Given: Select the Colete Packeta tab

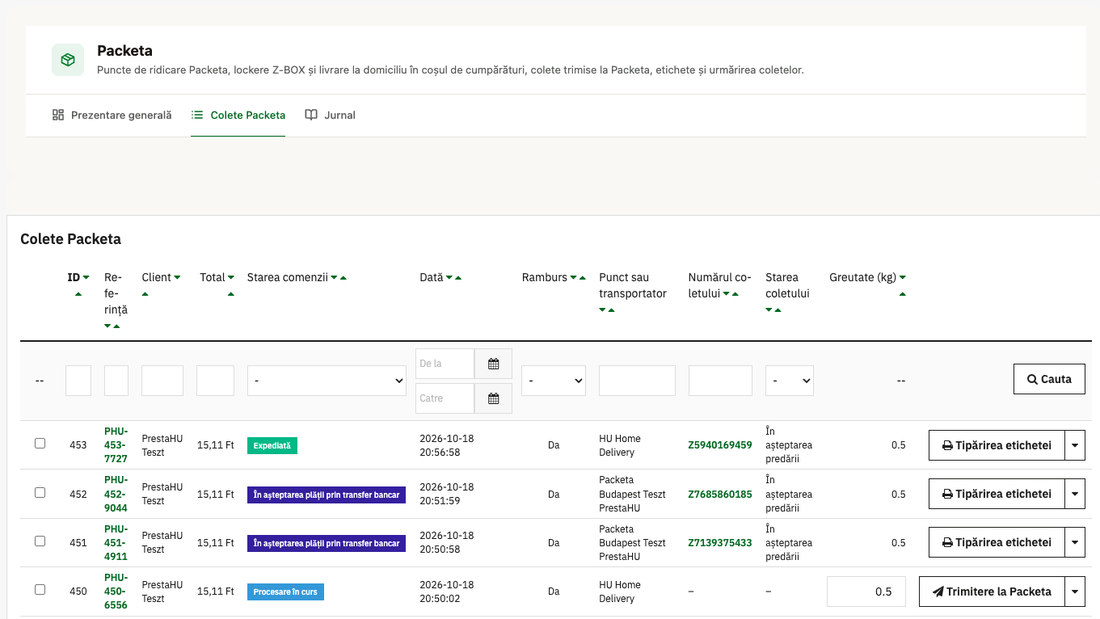Looking at the screenshot, I should point(238,115).
